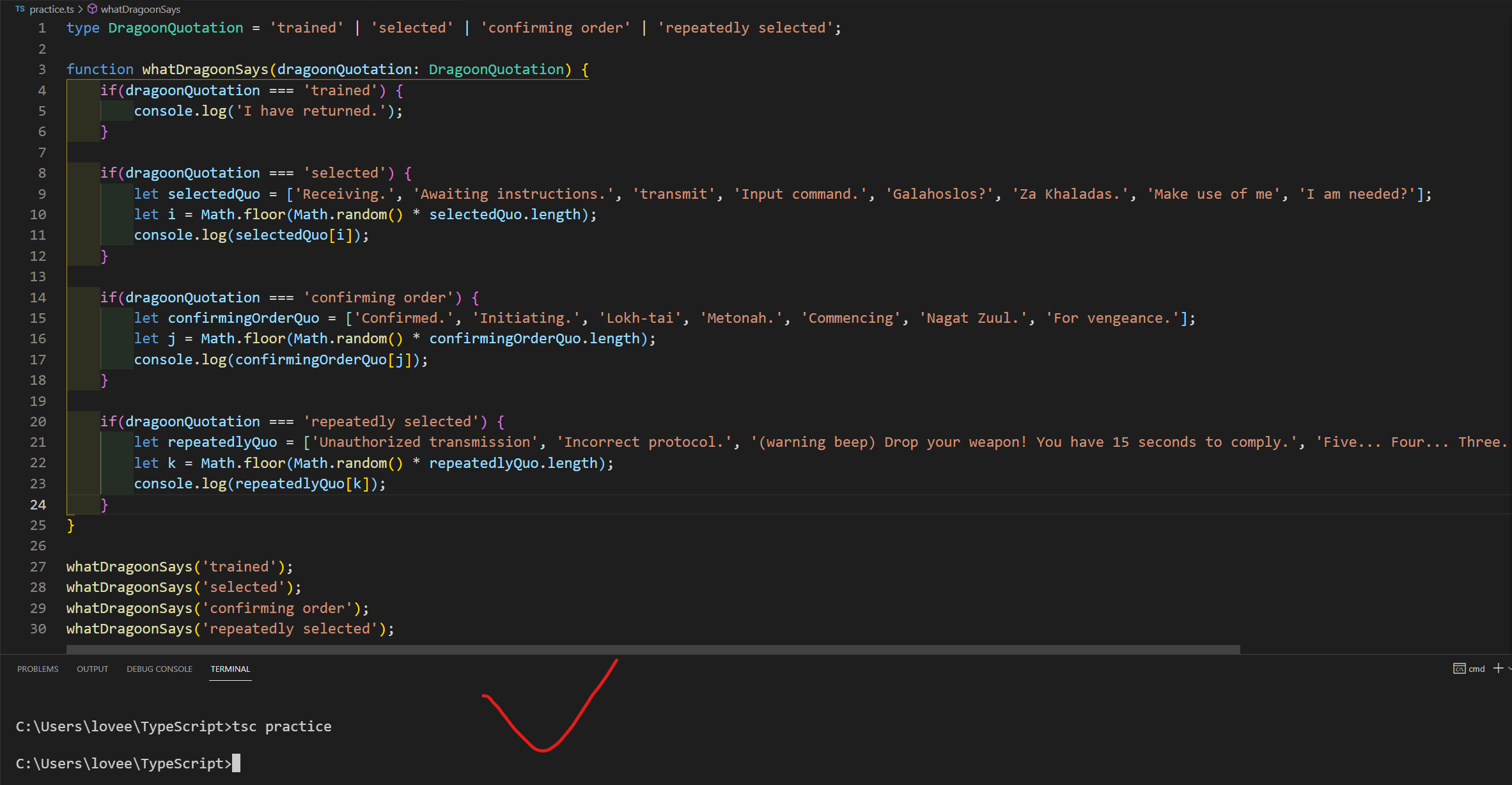
Task: Click line number 24 in gutter
Action: pos(38,504)
